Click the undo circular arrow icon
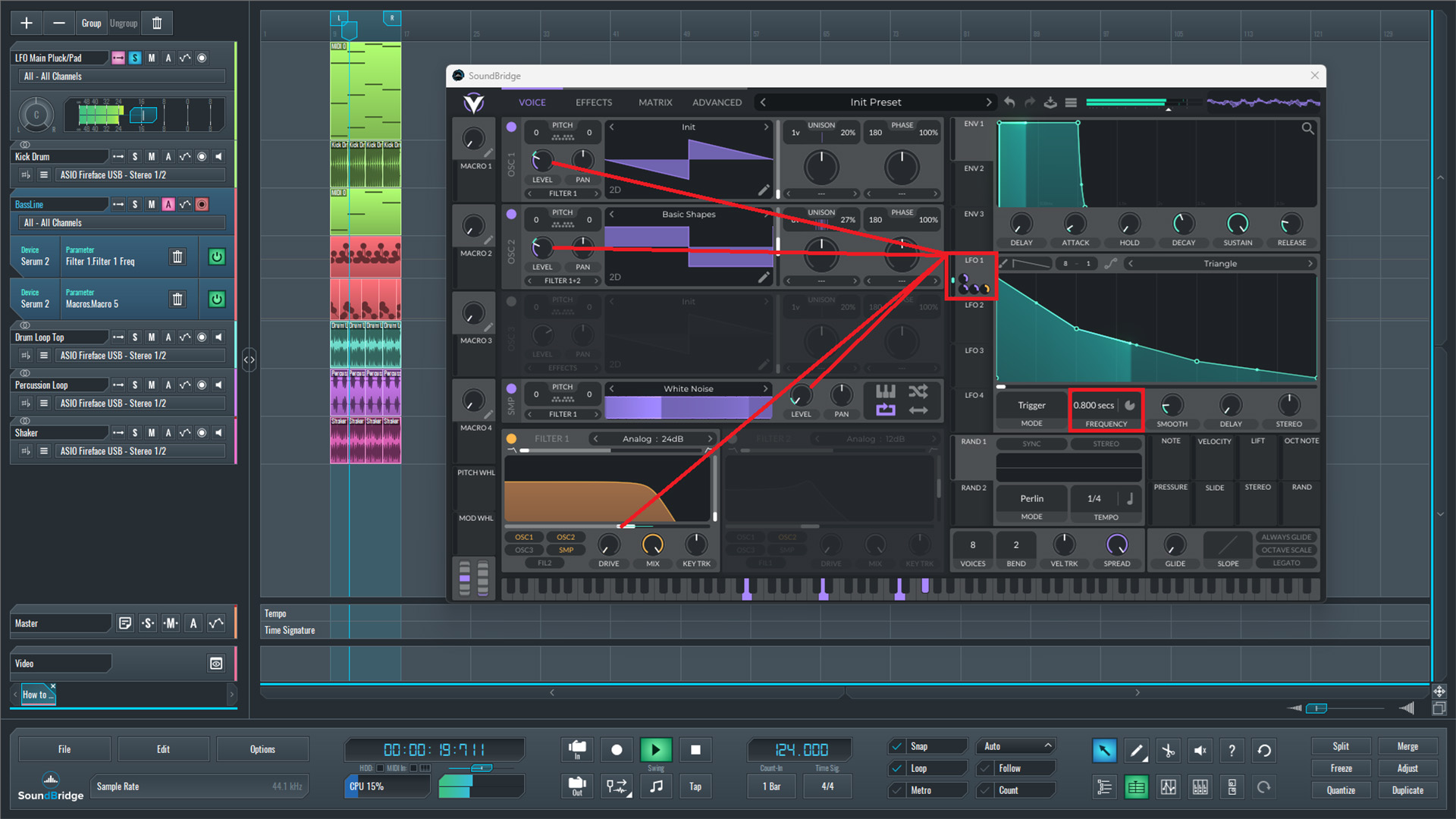This screenshot has height=819, width=1456. [x=1264, y=751]
